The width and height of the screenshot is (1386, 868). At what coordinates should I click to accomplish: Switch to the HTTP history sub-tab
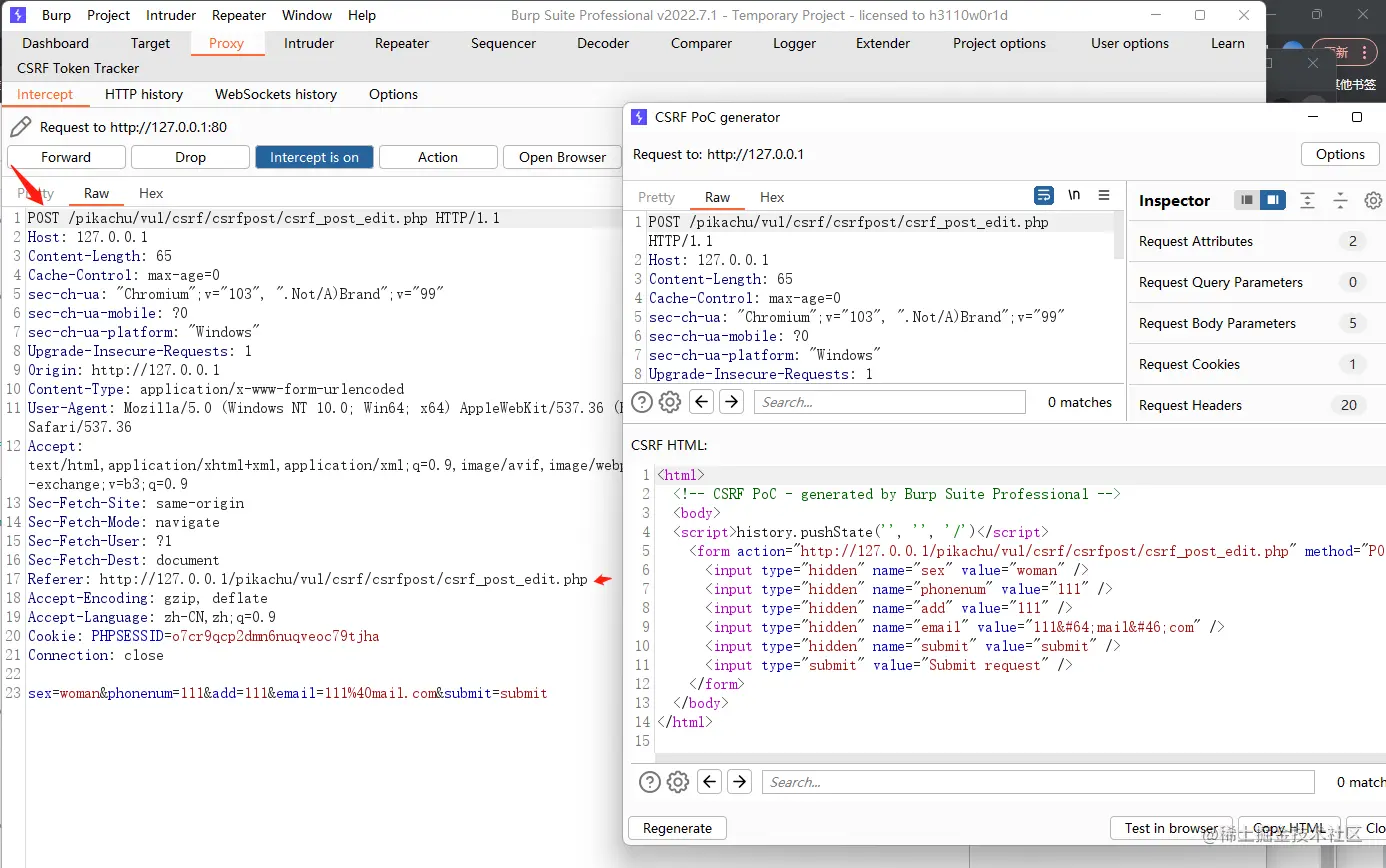point(144,94)
